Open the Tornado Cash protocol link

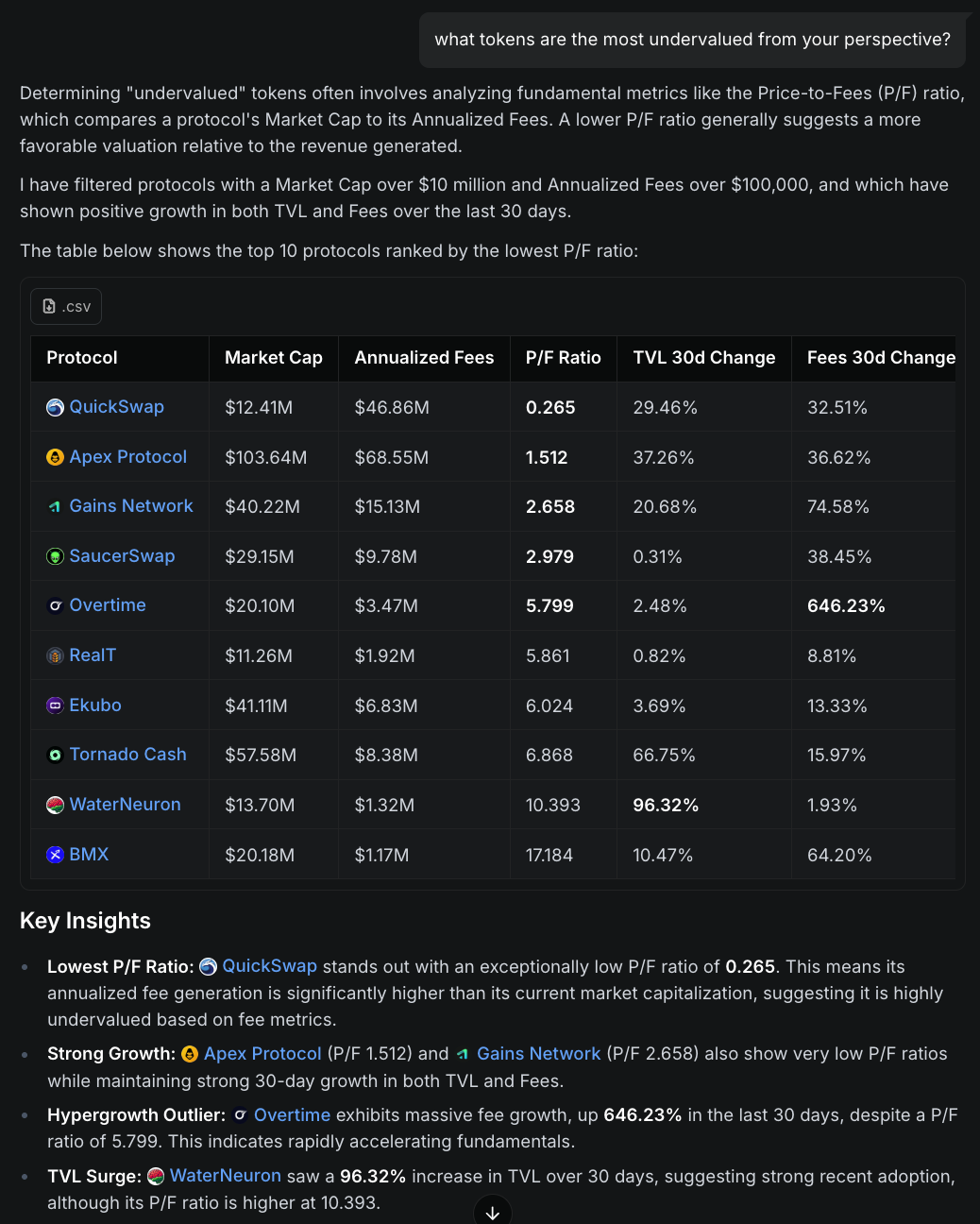point(127,755)
